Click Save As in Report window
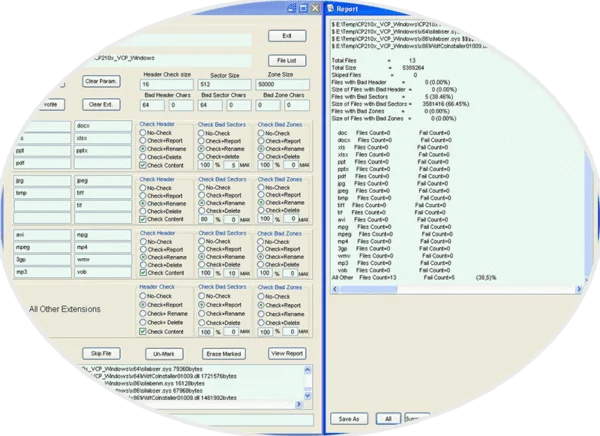Screen dimensions: 600x436 tap(349, 418)
